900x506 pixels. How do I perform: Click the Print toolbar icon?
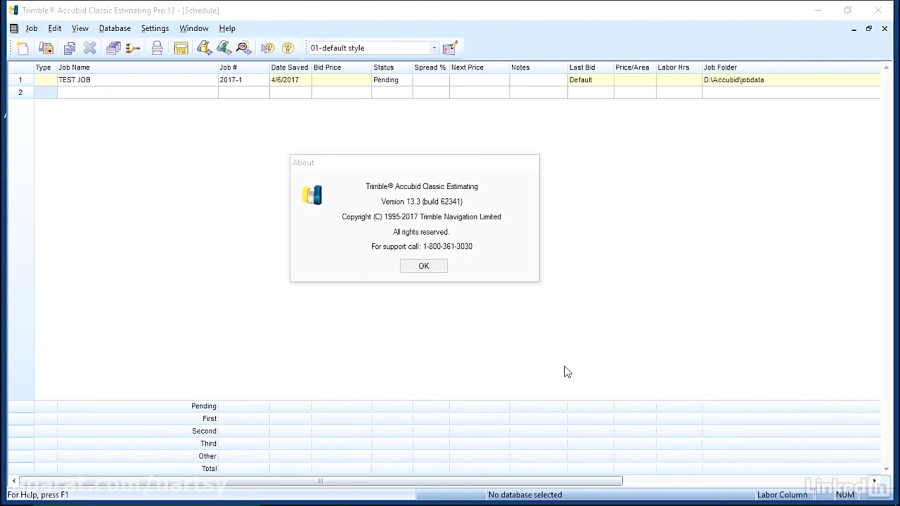[x=157, y=48]
